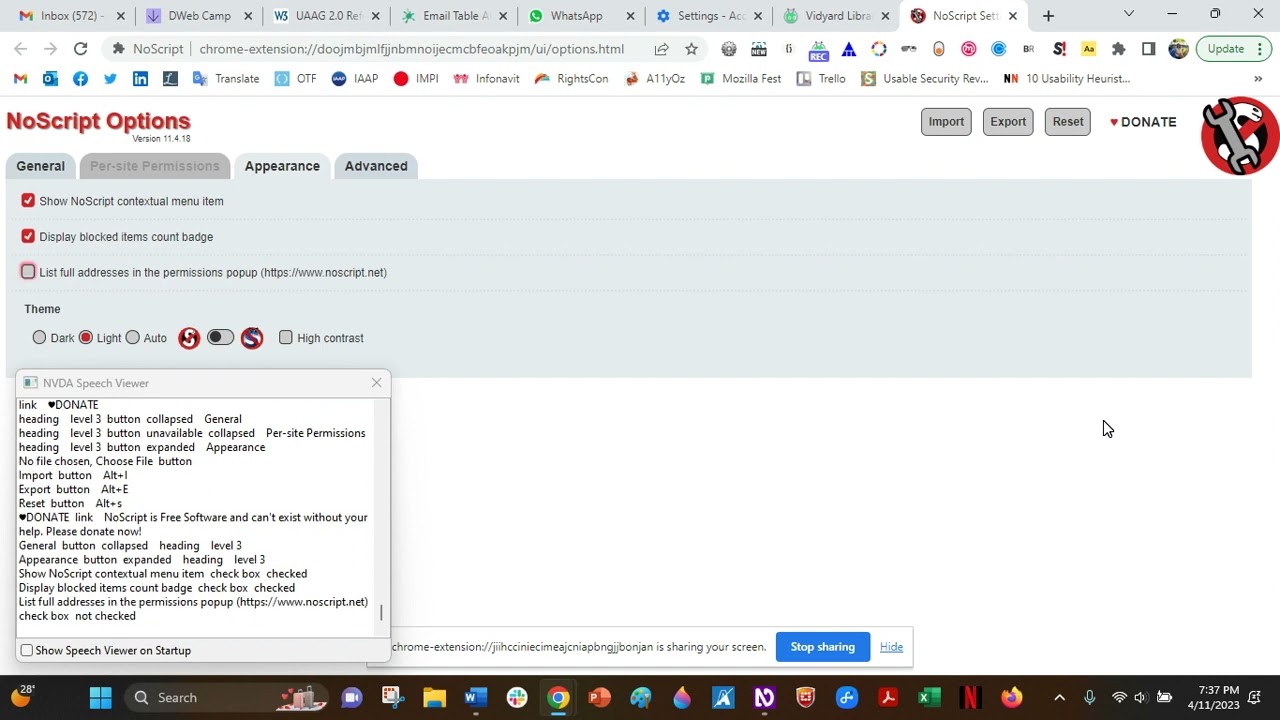The image size is (1280, 720).
Task: Check Show Speech Viewer on Startup
Action: (x=27, y=650)
